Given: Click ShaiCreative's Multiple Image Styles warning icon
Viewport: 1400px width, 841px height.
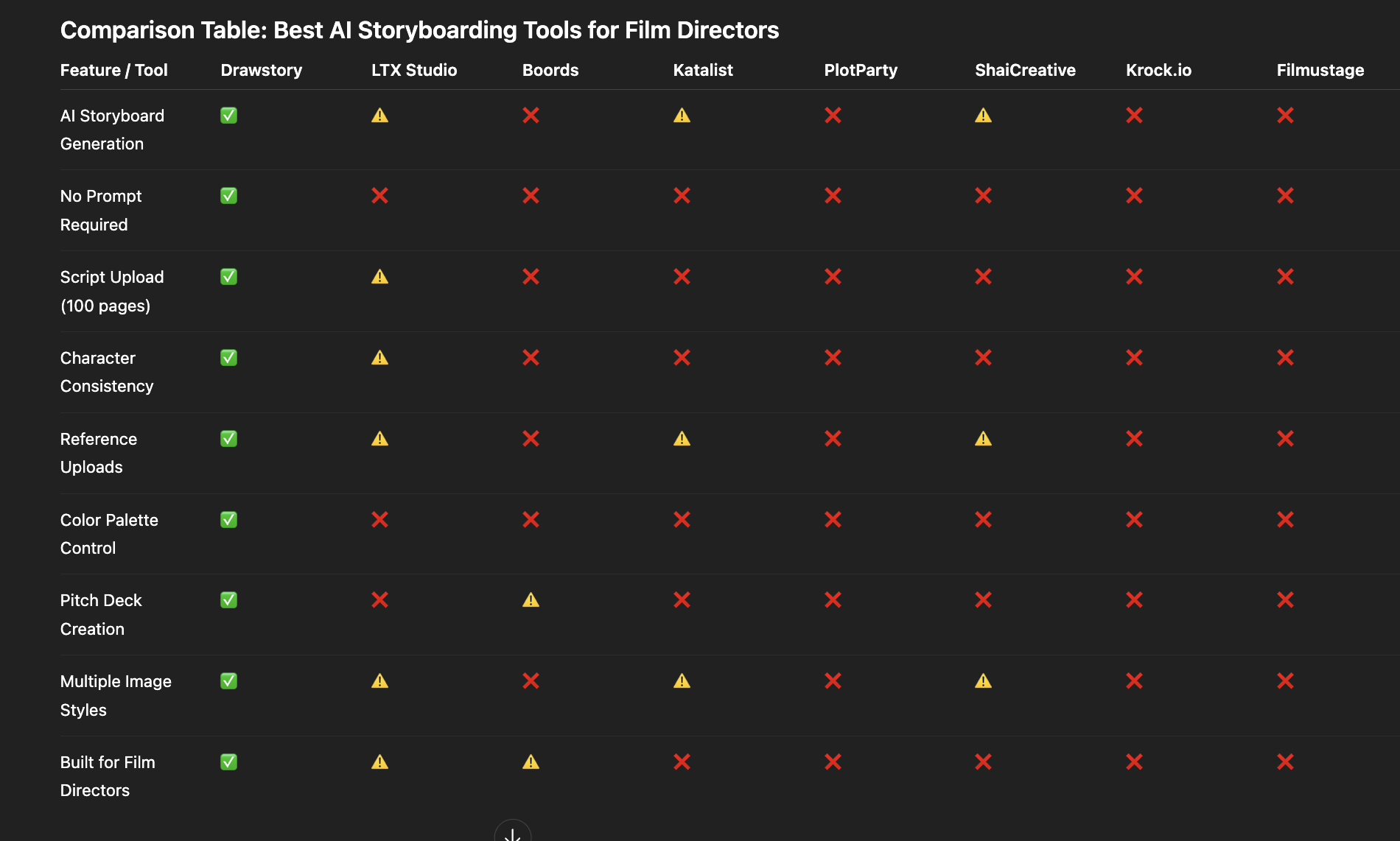Looking at the screenshot, I should pyautogui.click(x=983, y=681).
